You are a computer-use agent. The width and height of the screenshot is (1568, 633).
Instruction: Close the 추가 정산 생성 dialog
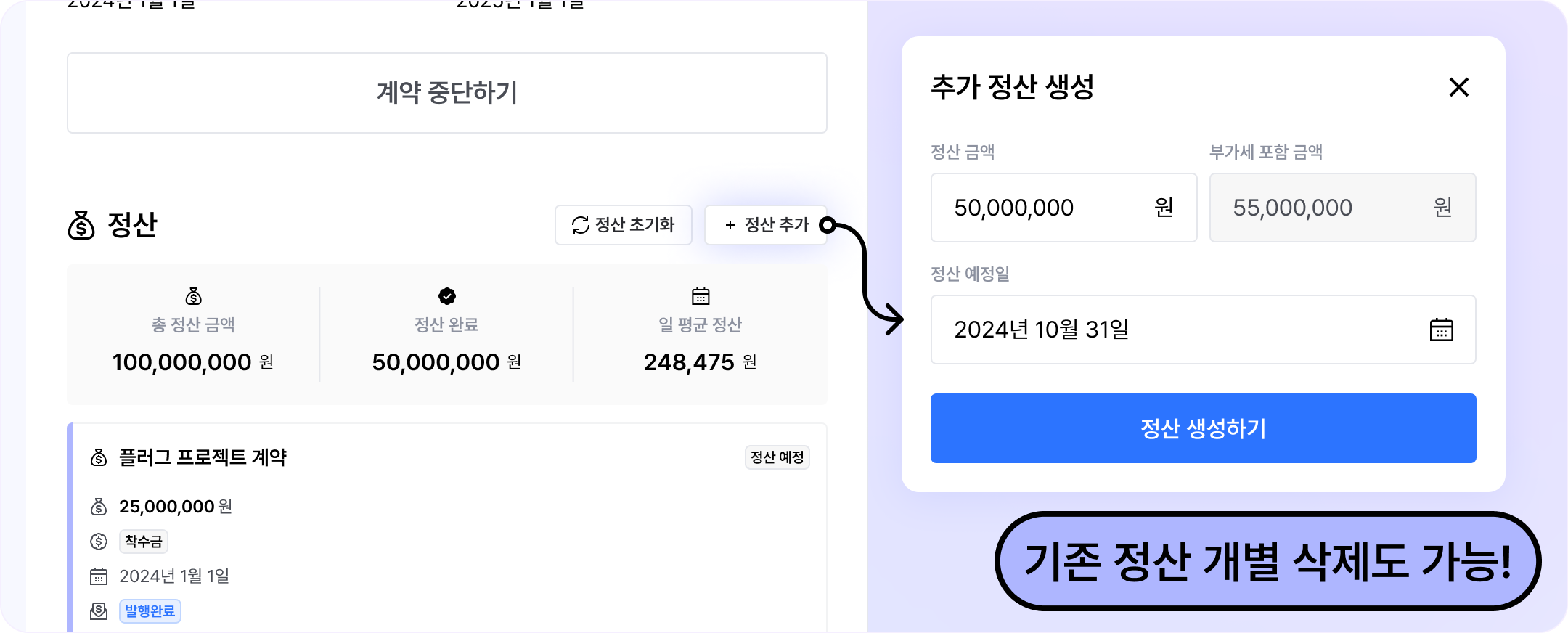click(1458, 87)
